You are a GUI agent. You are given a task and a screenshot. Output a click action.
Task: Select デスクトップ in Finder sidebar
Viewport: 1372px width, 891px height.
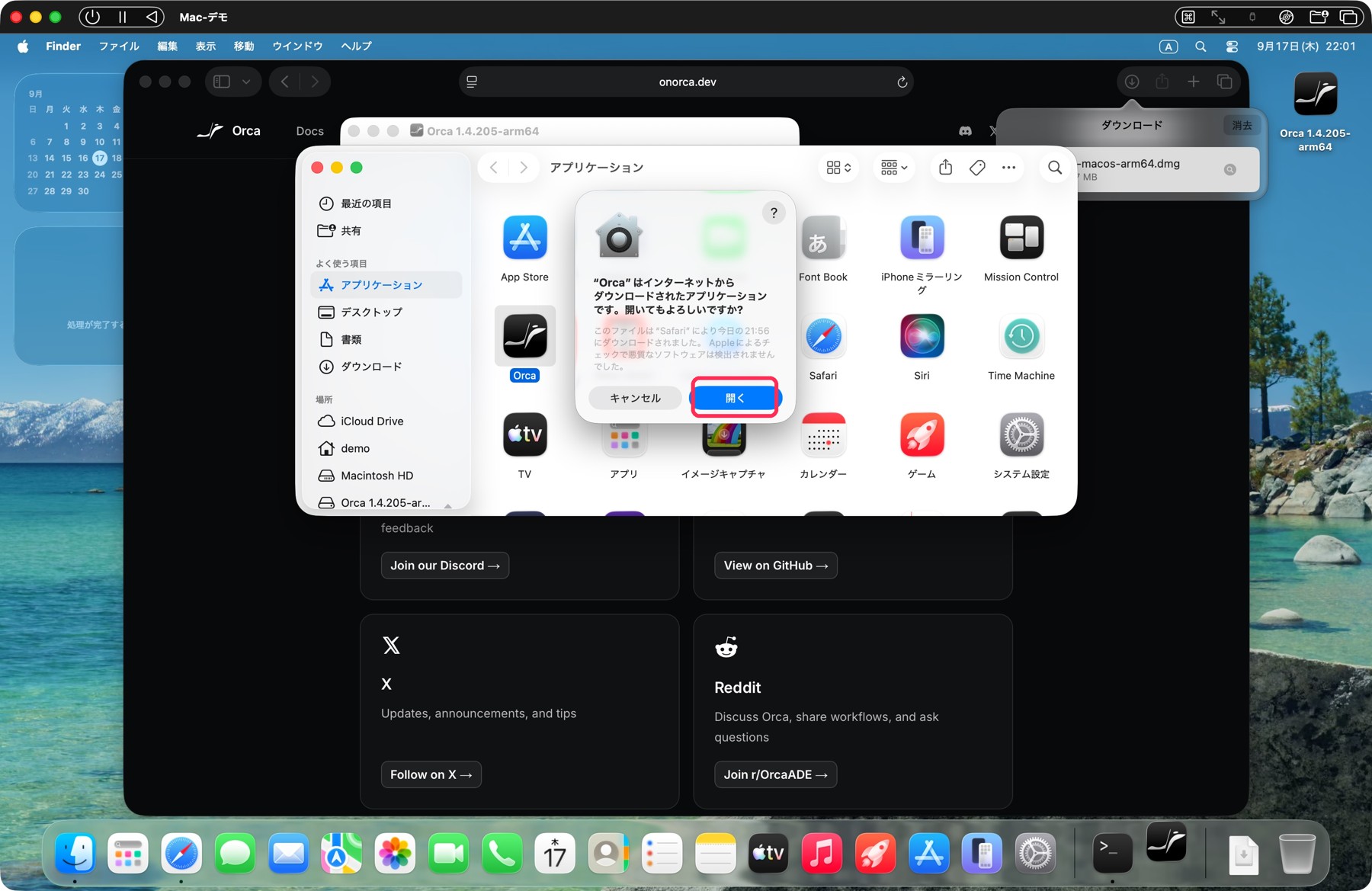pyautogui.click(x=387, y=312)
